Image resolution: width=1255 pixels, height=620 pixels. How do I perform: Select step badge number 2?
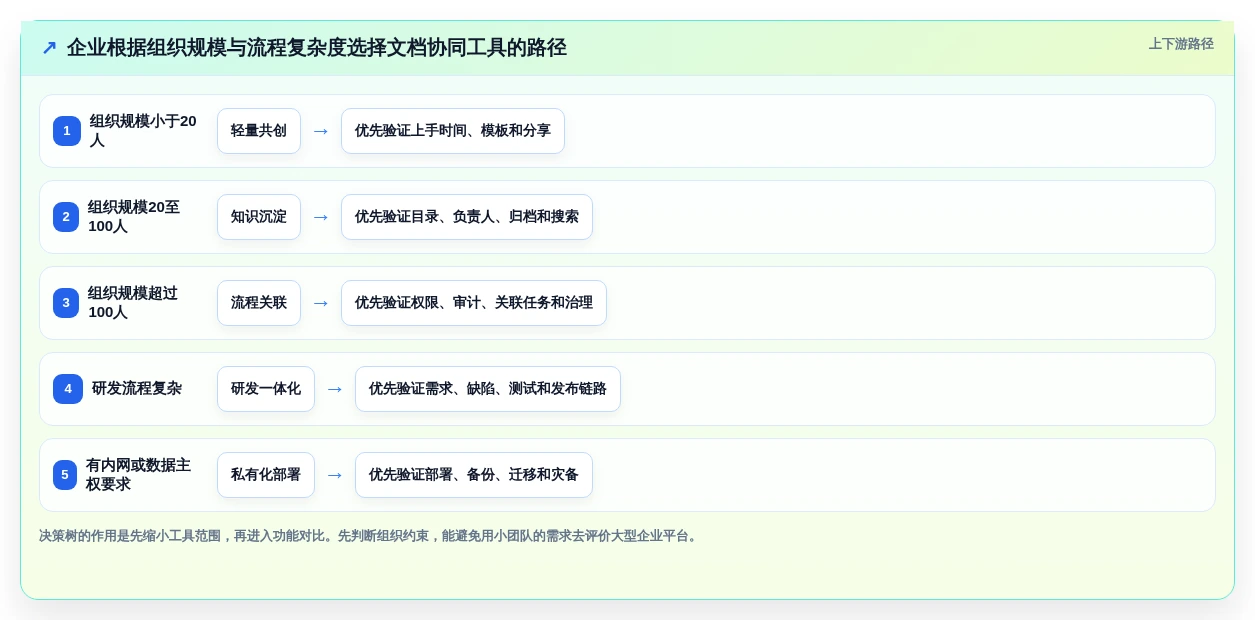pos(66,217)
